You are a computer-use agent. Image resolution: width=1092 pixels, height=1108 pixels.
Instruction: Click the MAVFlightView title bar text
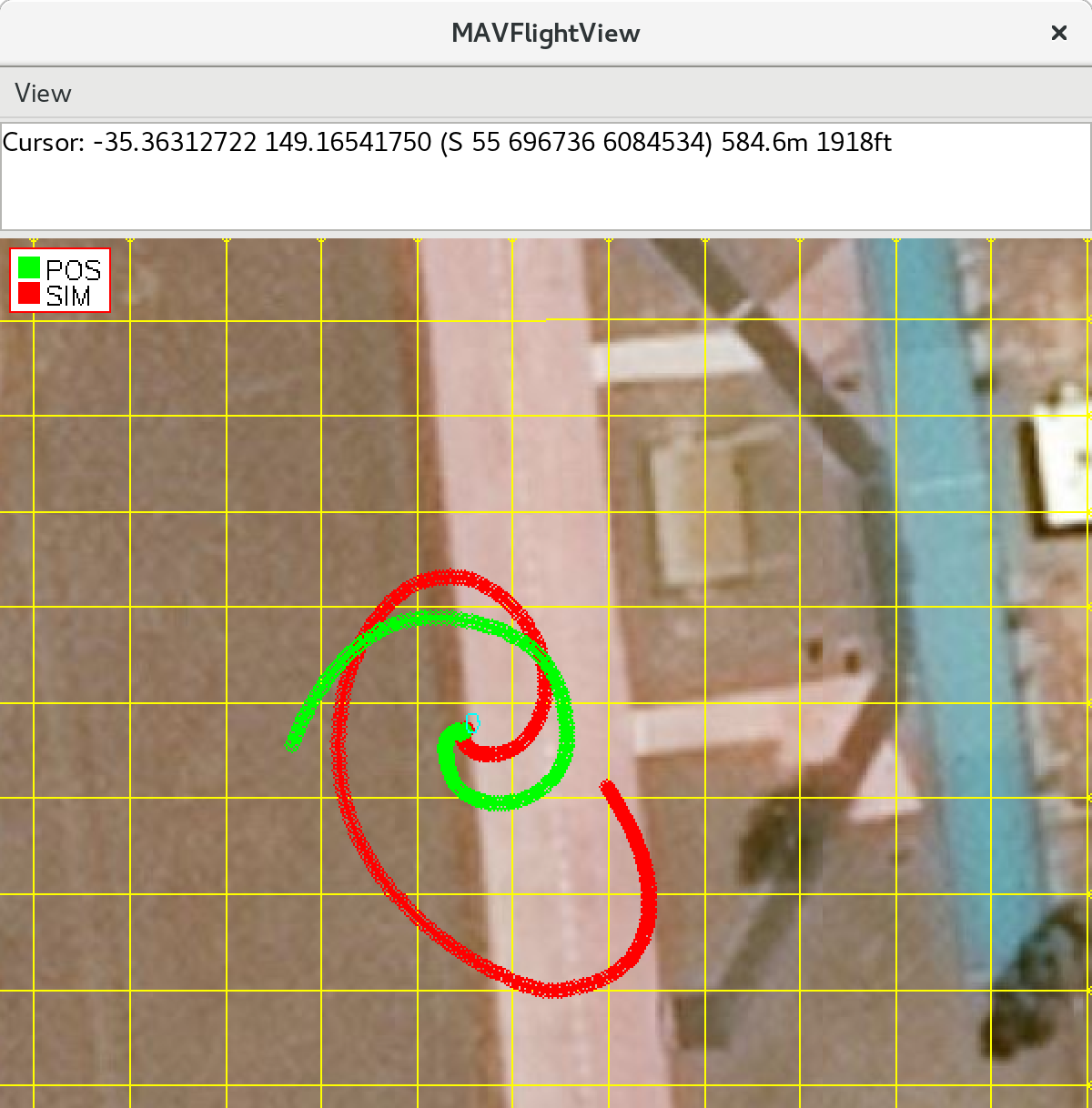[546, 34]
